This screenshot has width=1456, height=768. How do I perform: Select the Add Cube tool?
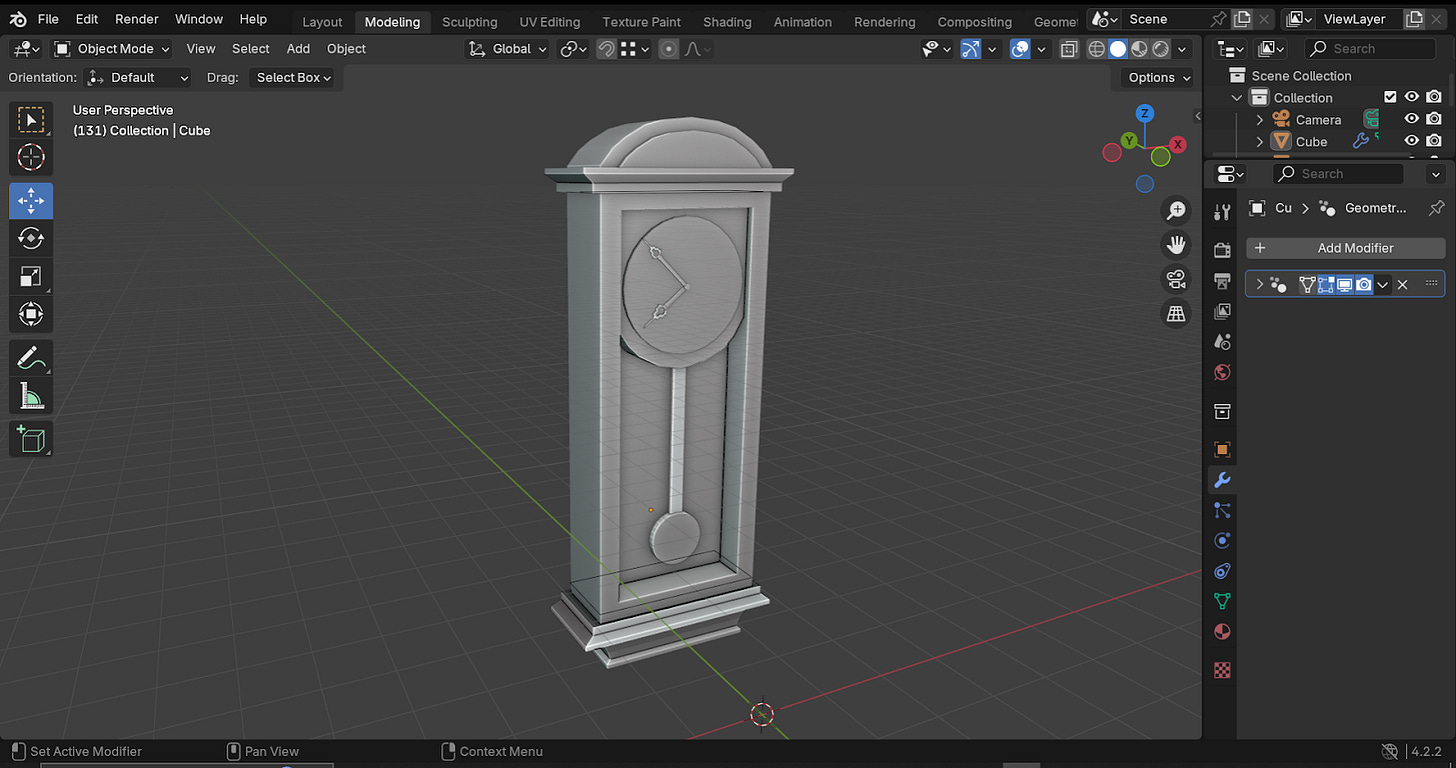coord(31,439)
